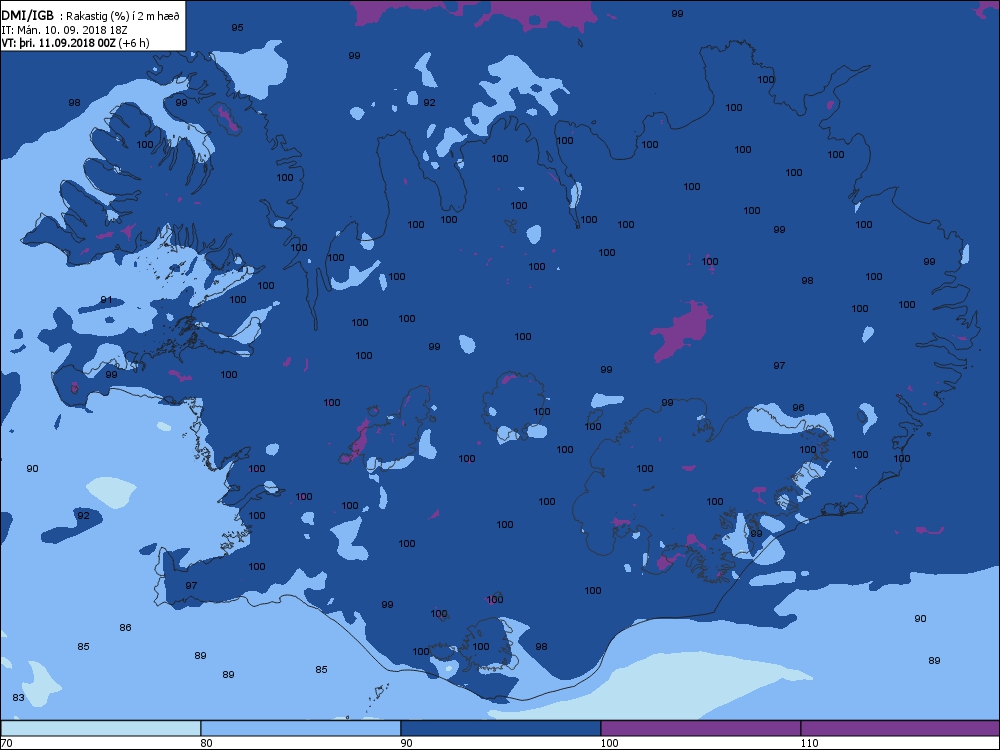This screenshot has width=1000, height=750.
Task: Click the humidity value '96' on the map
Action: [798, 408]
